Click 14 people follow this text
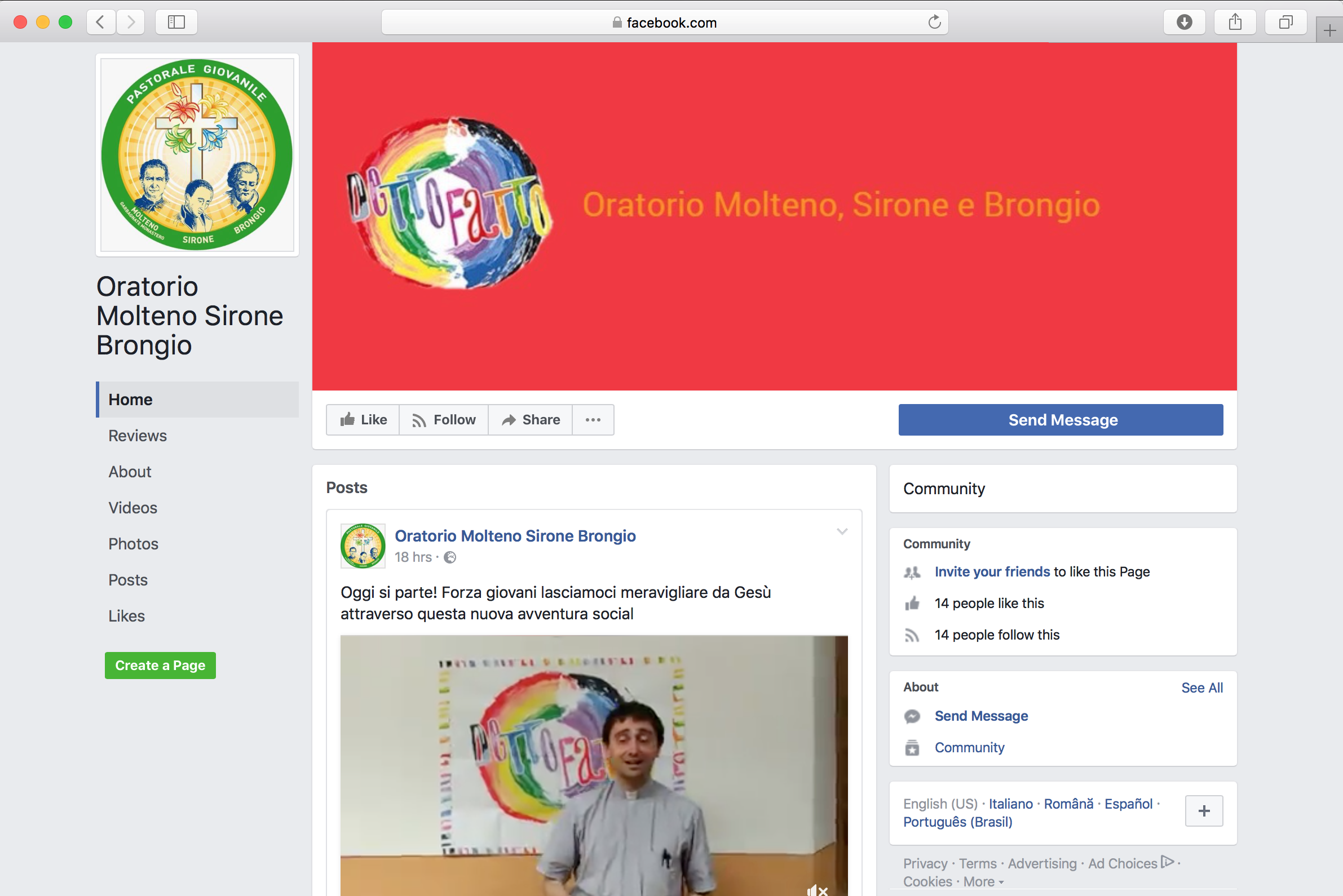Screen dimensions: 1343x896 point(996,635)
